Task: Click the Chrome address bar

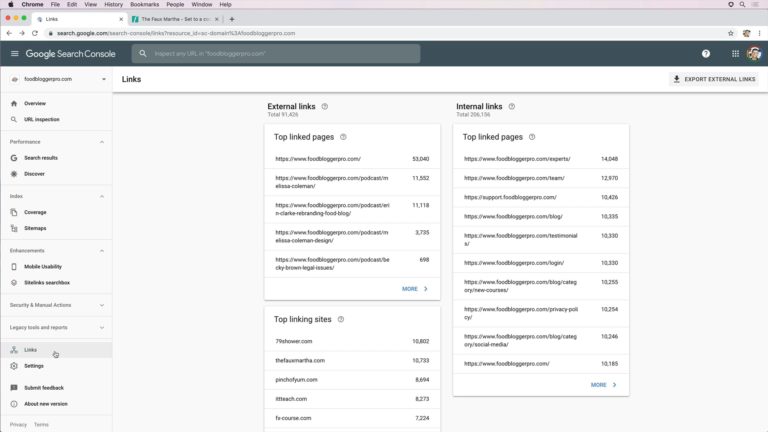Action: point(387,33)
